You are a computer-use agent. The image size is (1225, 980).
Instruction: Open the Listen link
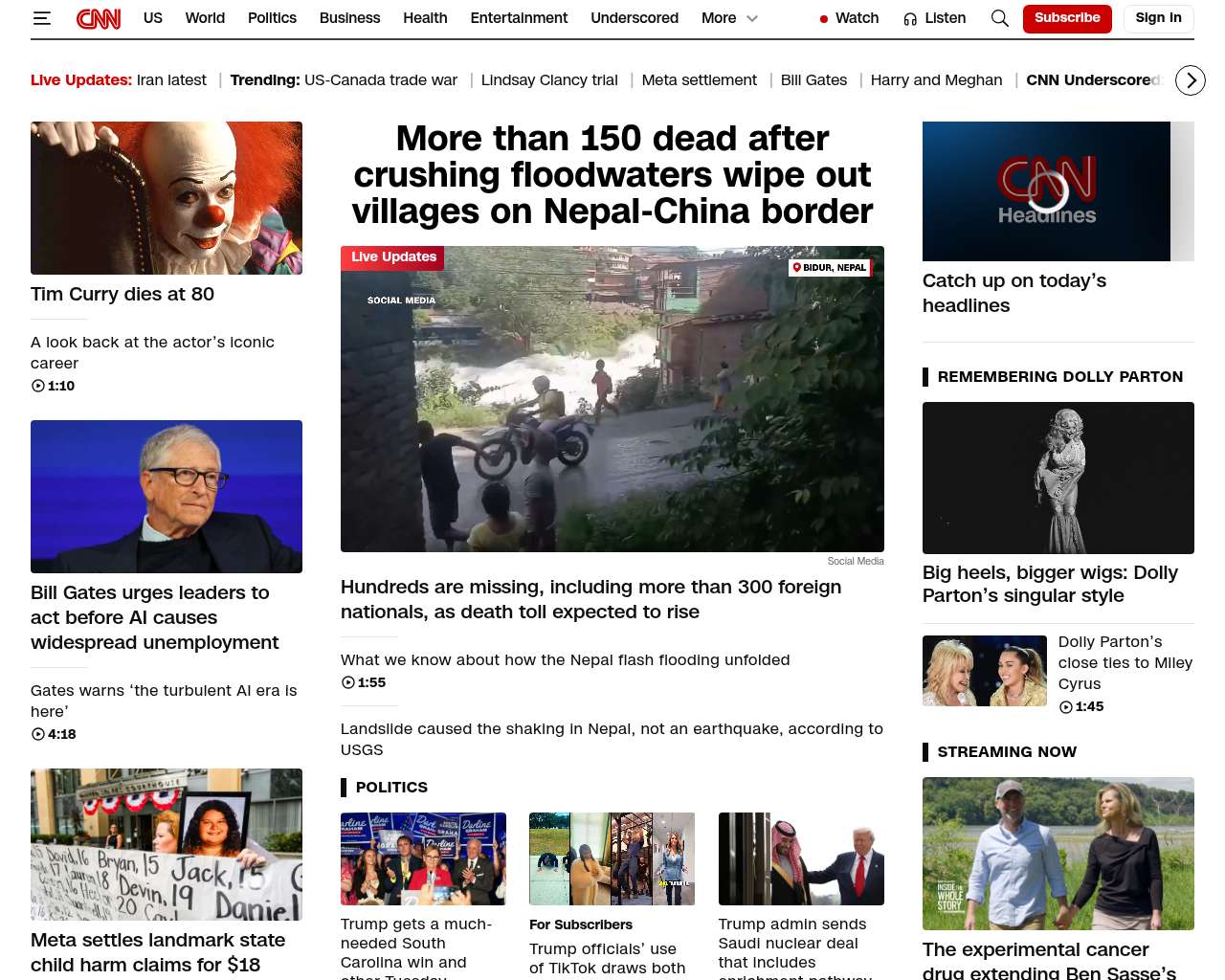[x=946, y=18]
